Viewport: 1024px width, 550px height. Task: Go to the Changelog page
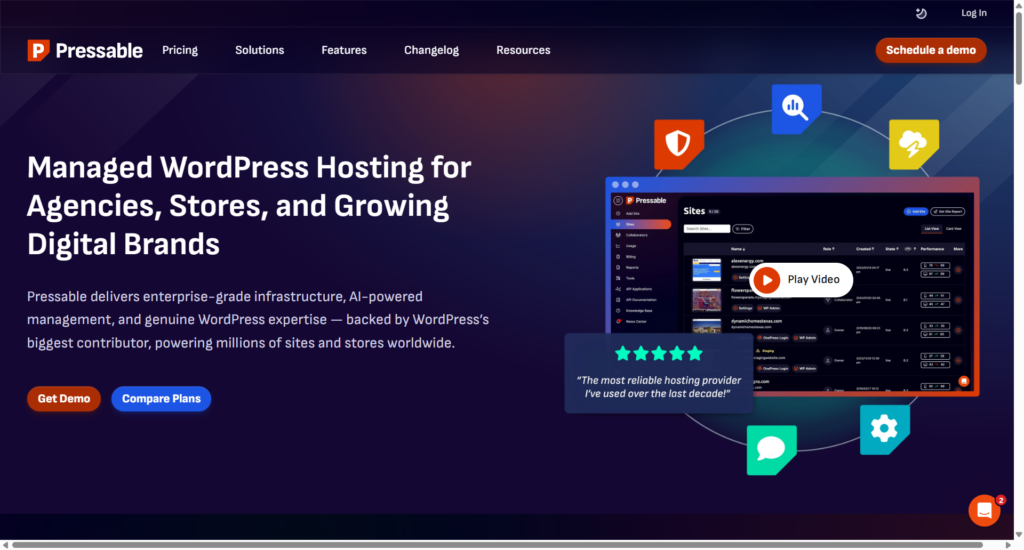(x=432, y=50)
